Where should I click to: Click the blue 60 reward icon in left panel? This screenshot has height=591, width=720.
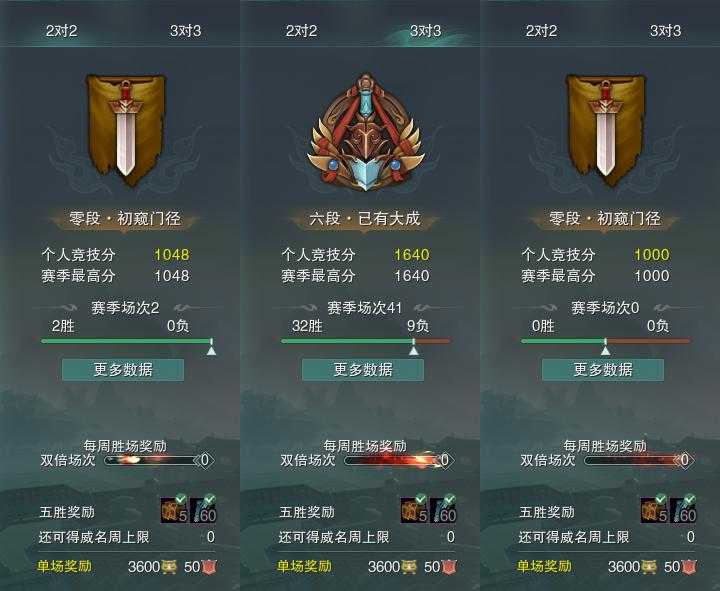(203, 510)
